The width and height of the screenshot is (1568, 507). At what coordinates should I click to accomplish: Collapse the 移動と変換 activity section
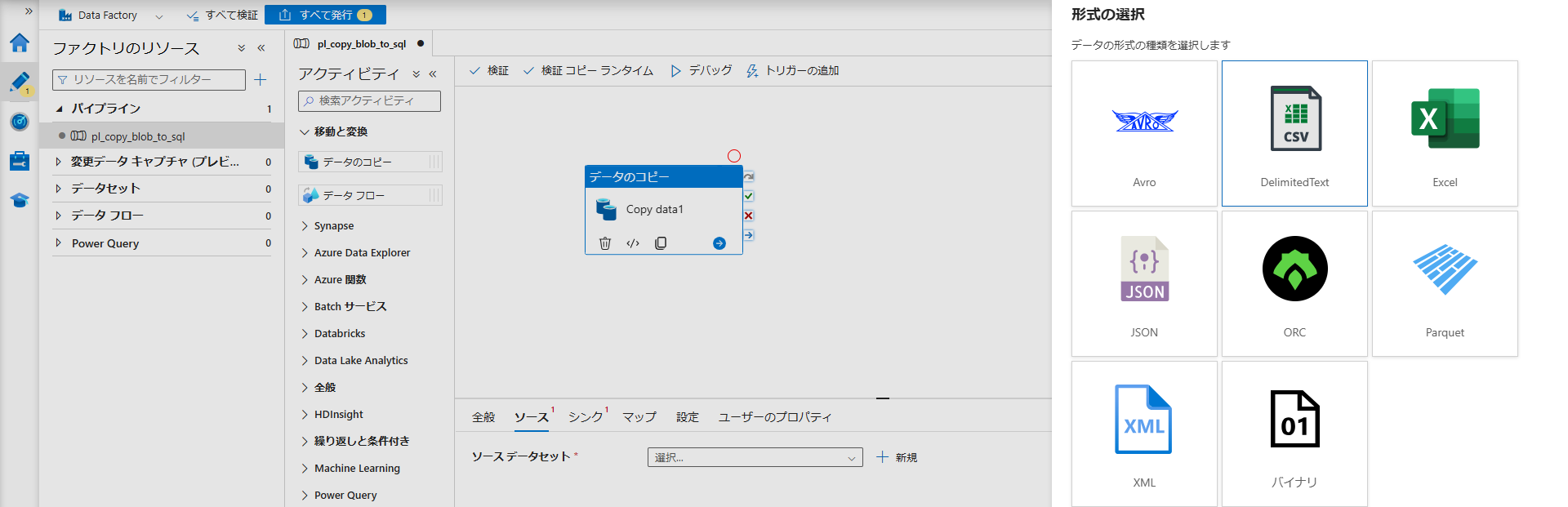(x=305, y=131)
